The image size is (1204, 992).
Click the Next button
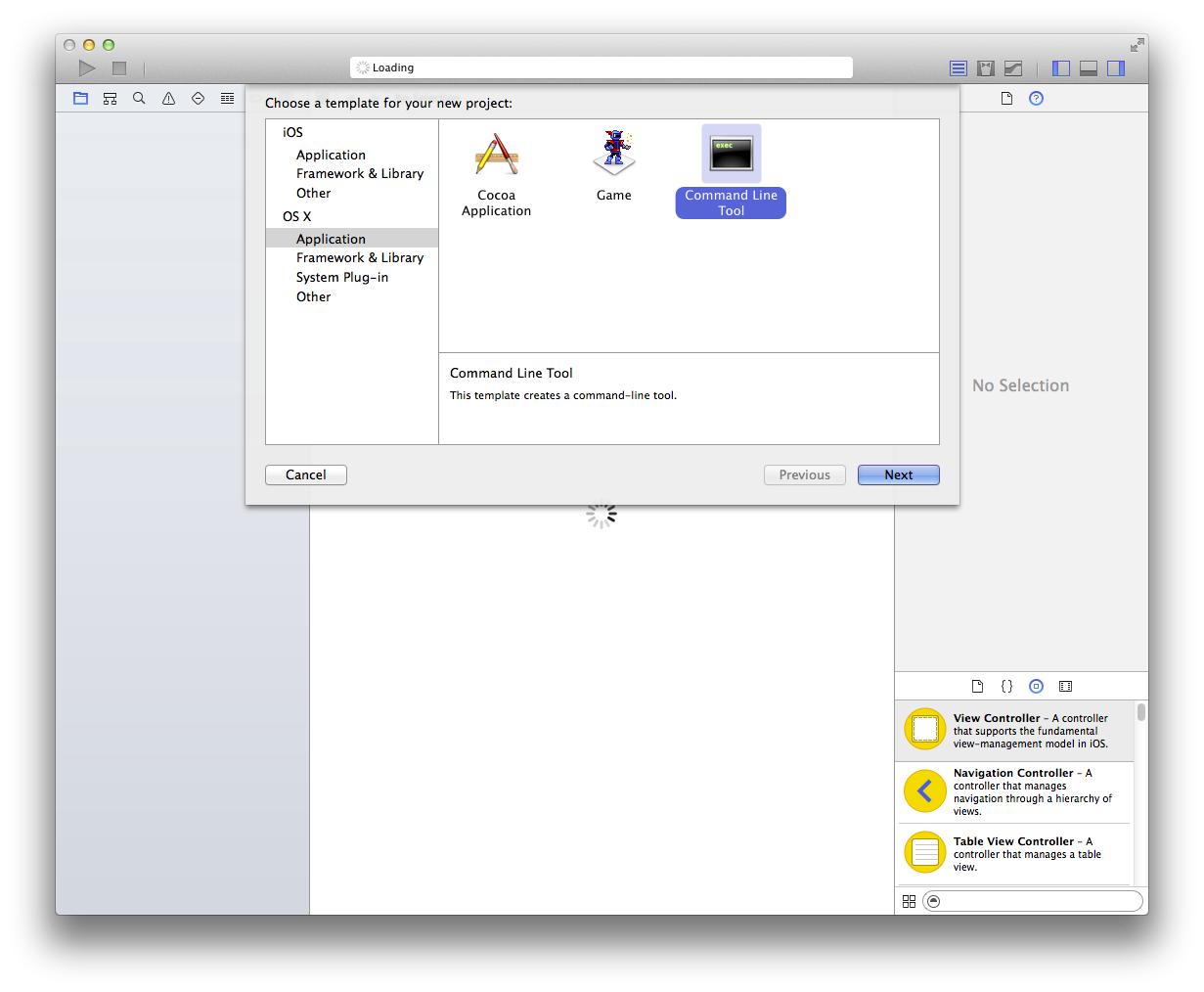tap(899, 474)
